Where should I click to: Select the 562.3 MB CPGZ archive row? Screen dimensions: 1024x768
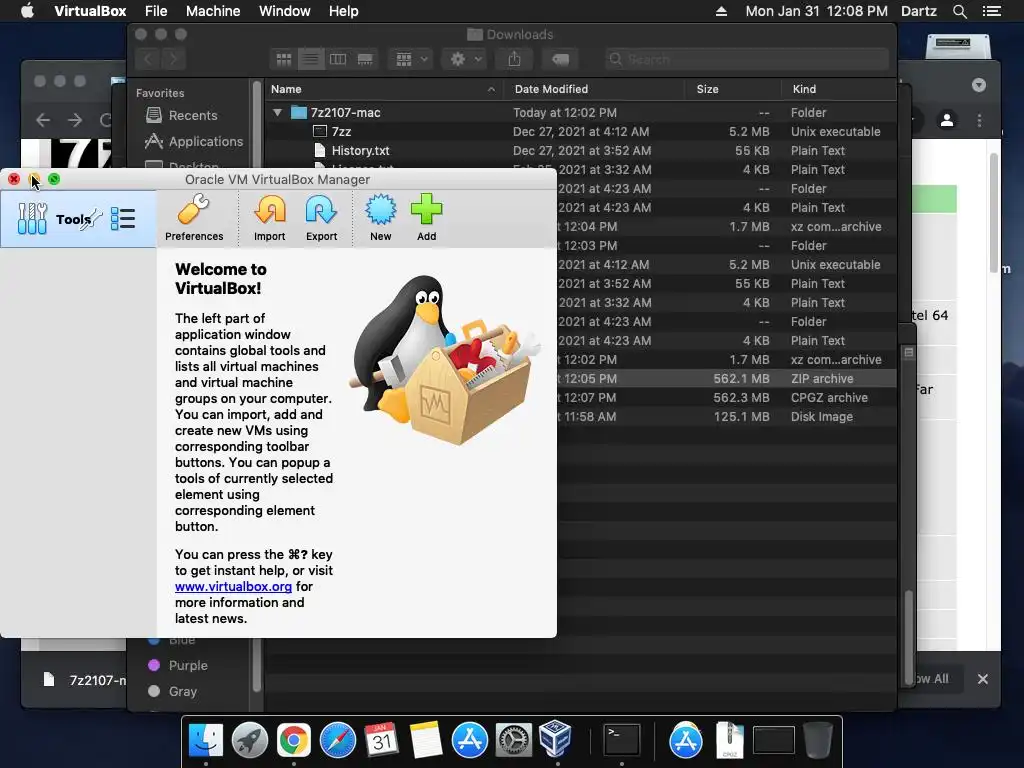click(726, 398)
